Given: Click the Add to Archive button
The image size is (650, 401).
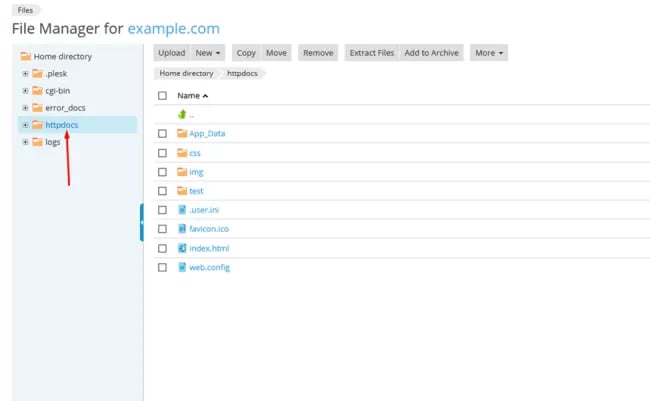Looking at the screenshot, I should coord(432,53).
